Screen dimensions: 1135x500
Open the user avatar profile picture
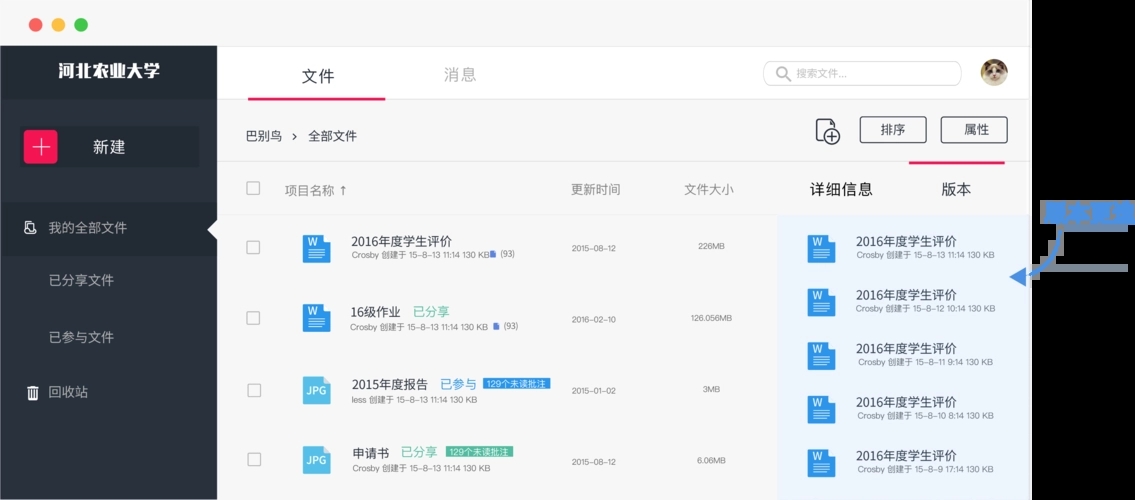(993, 72)
